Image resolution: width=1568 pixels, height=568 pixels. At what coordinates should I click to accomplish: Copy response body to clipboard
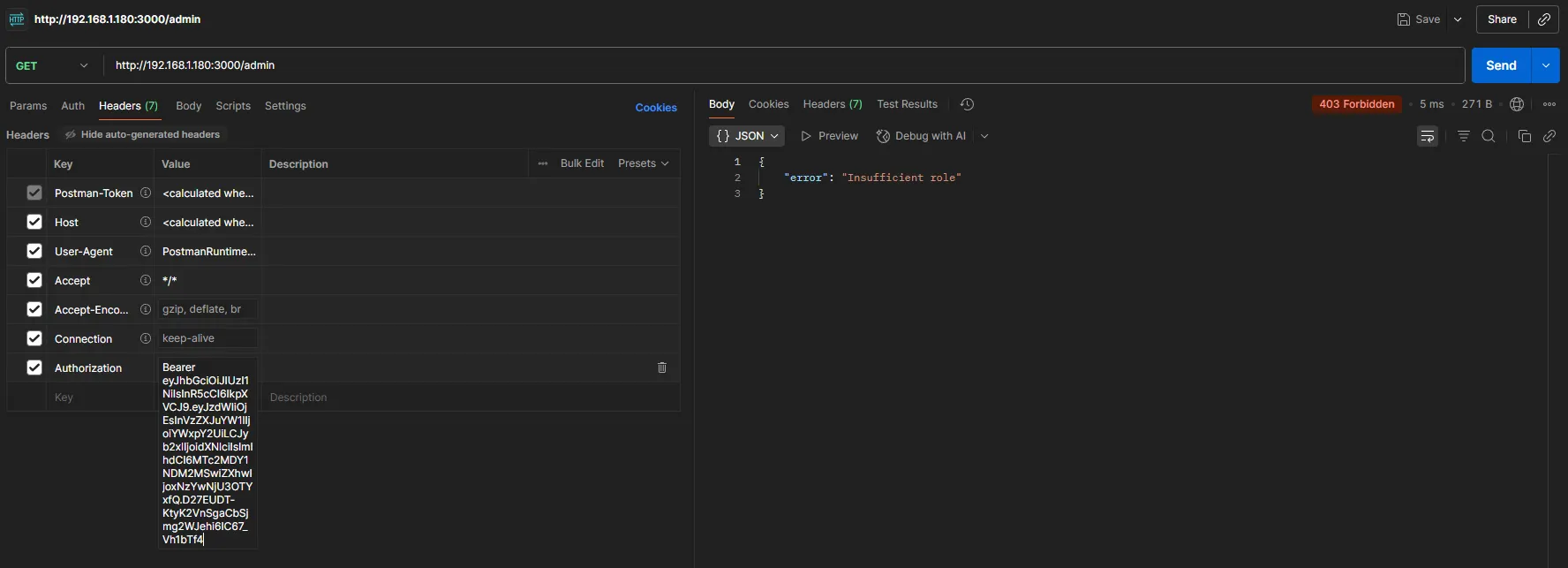[x=1524, y=136]
